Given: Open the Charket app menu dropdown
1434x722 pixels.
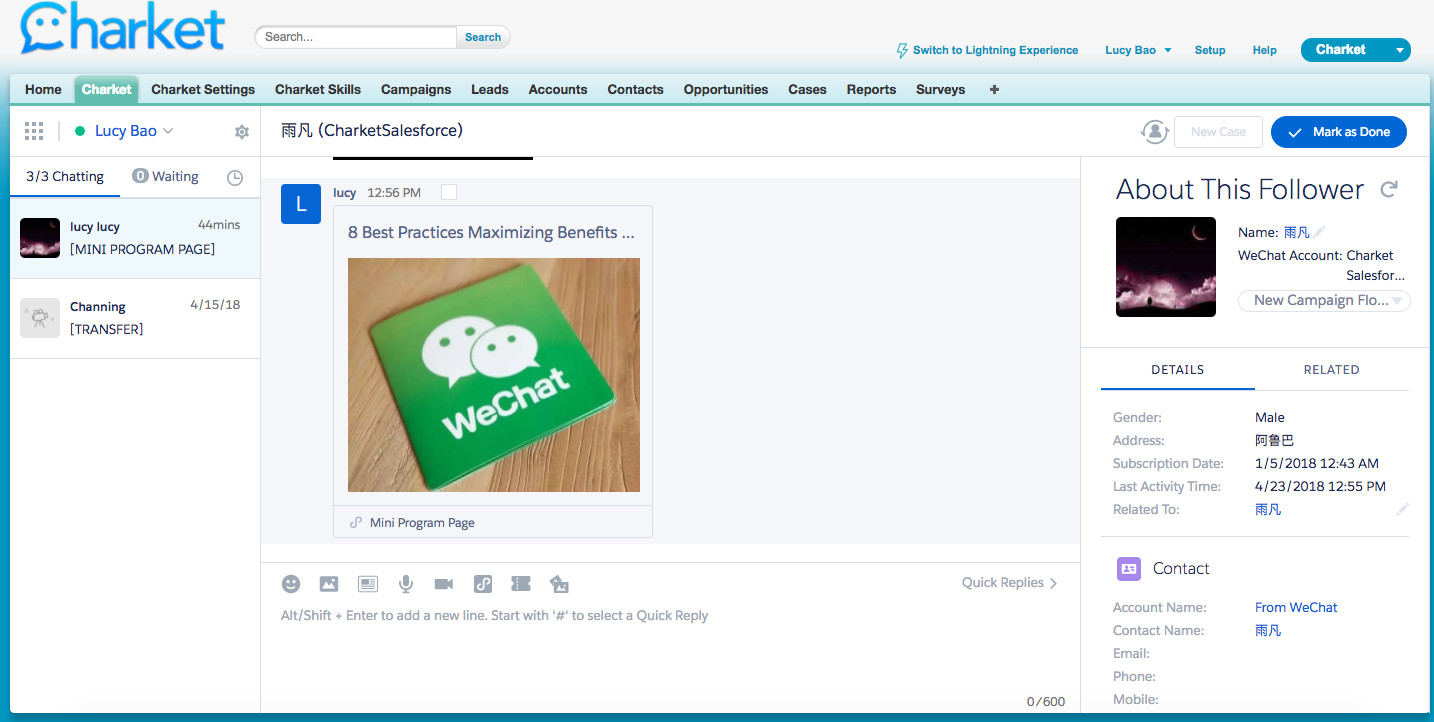Looking at the screenshot, I should [x=1400, y=50].
